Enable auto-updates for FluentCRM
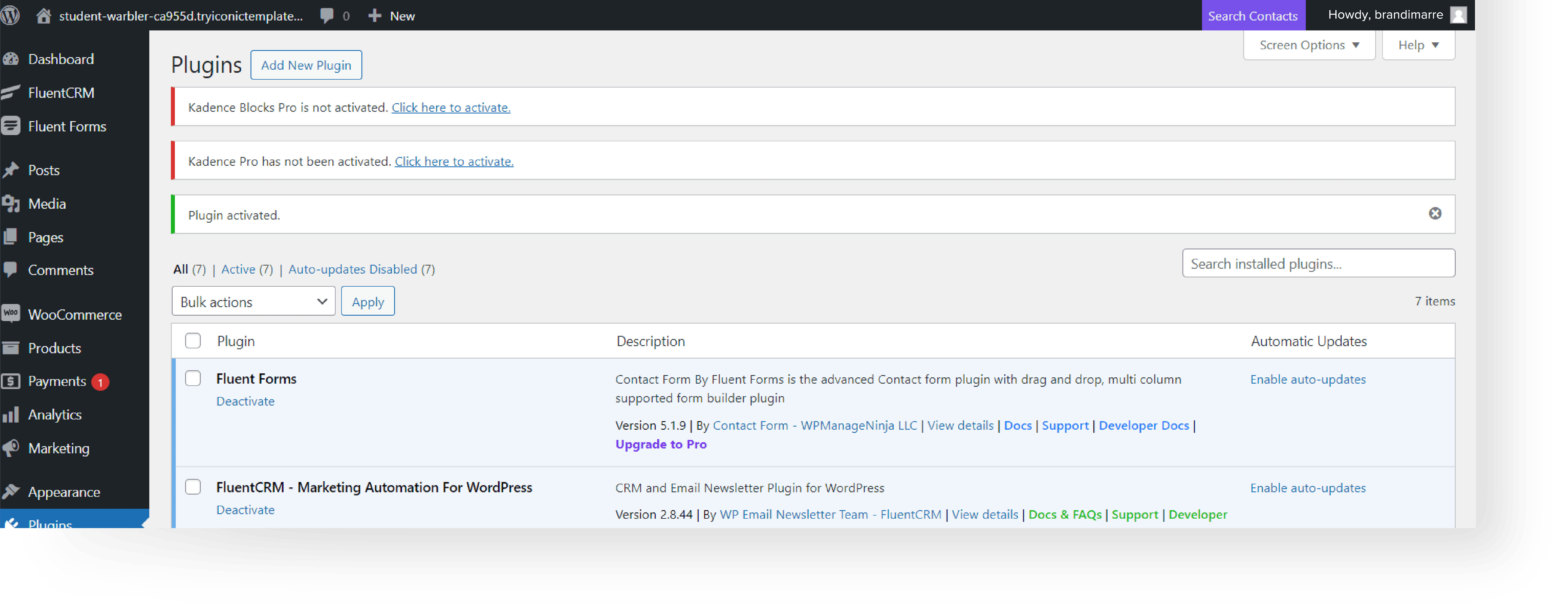This screenshot has width=1568, height=606. [x=1308, y=487]
